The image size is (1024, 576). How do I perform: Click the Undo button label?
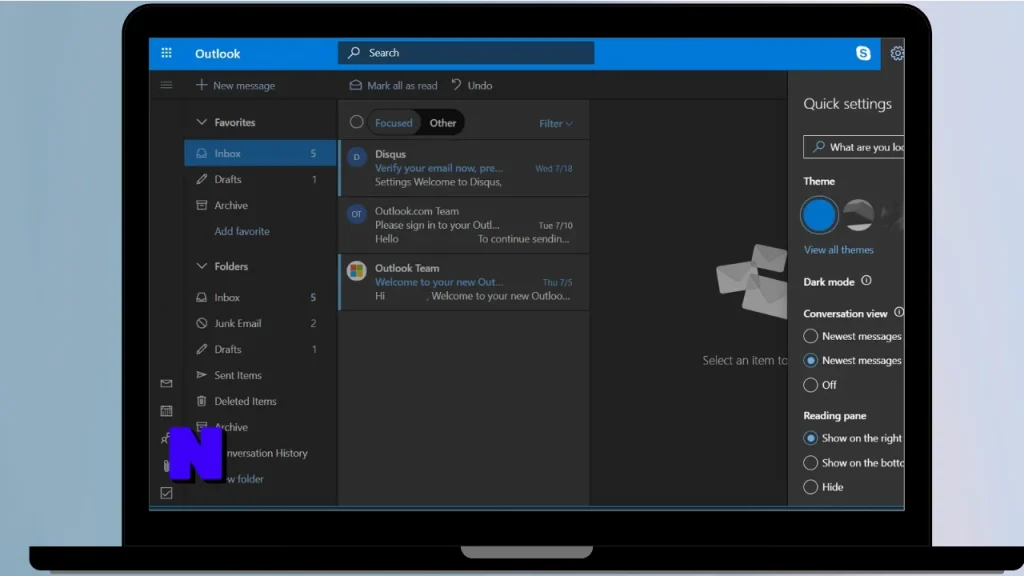[x=480, y=86]
